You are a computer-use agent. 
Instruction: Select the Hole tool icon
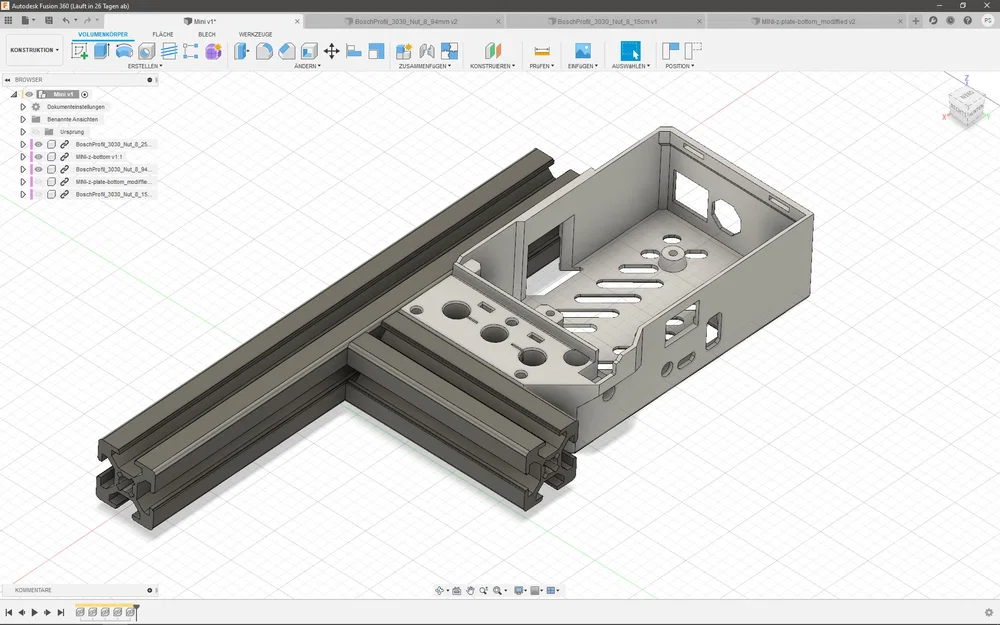click(146, 51)
